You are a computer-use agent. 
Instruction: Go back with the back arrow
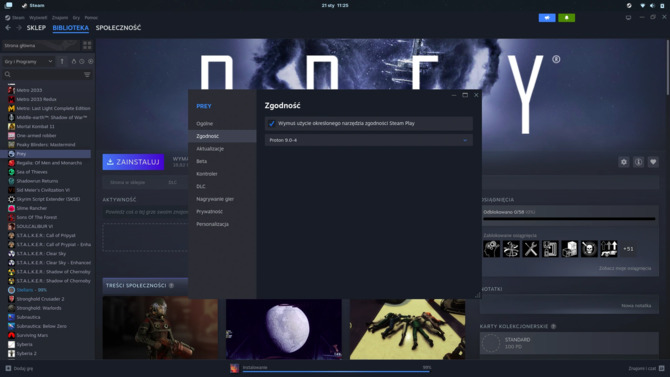tap(8, 28)
